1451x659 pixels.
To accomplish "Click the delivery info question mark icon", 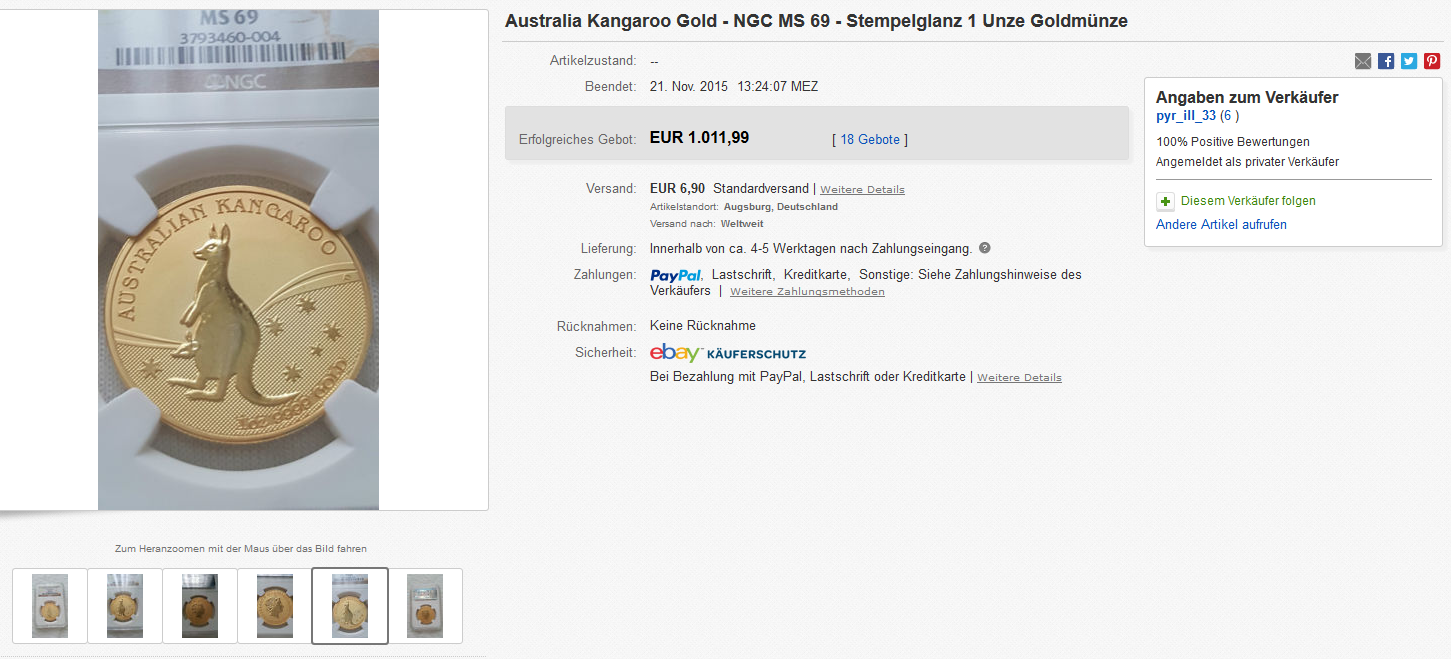I will pyautogui.click(x=985, y=248).
